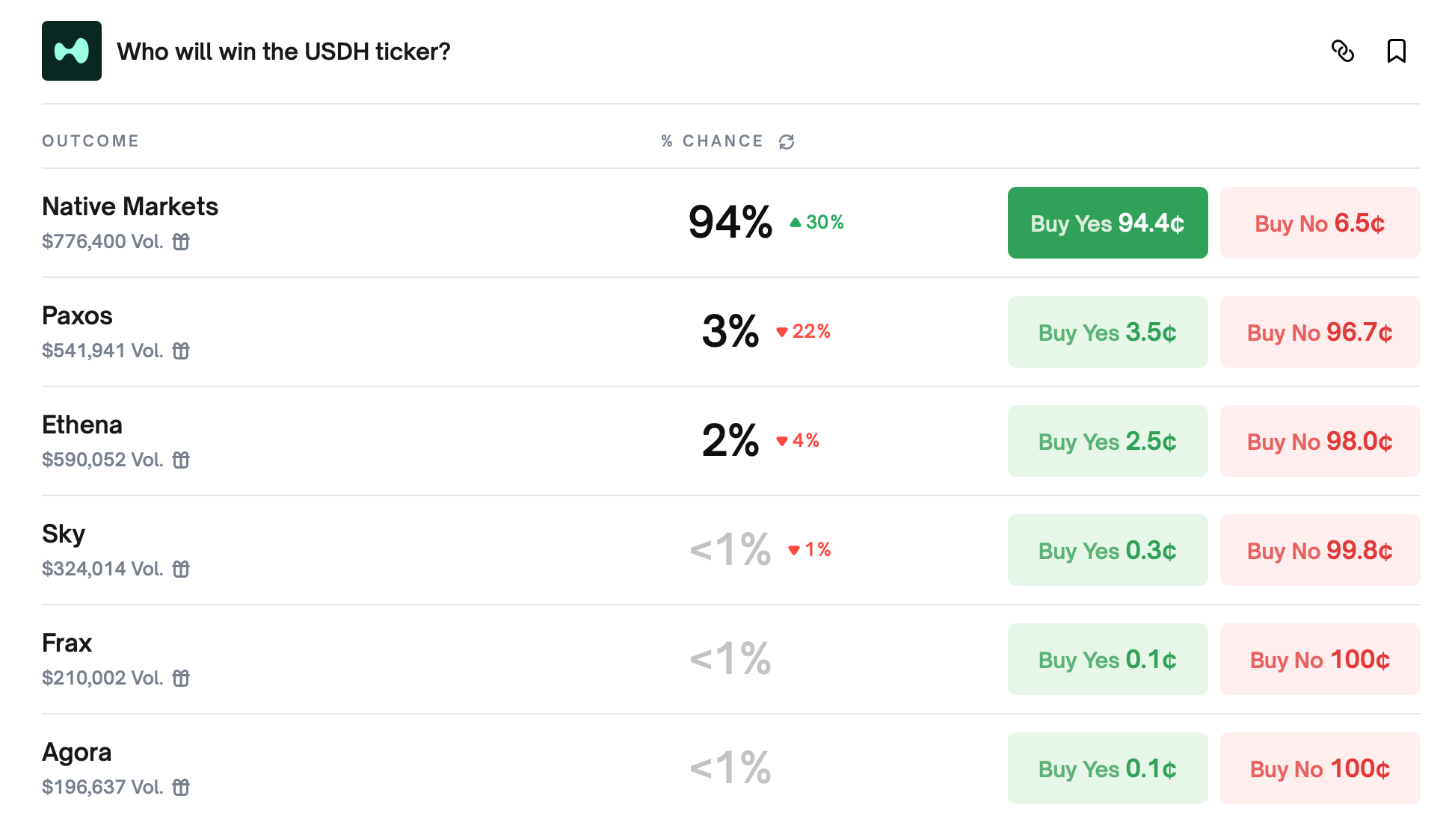Click the gift icon under Native Markets
The image size is (1446, 840).
[x=181, y=242]
